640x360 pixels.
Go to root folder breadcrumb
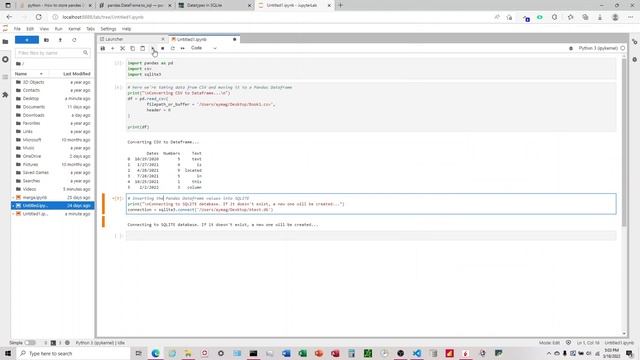(19, 64)
